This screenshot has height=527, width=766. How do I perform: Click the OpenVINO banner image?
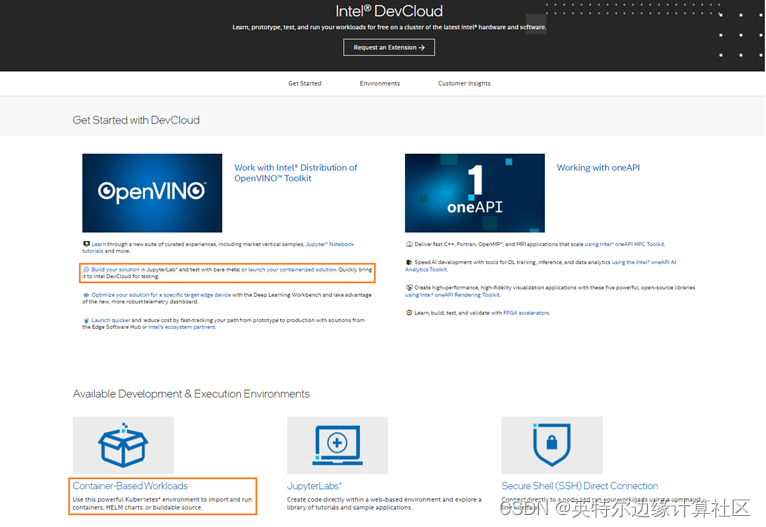point(152,193)
